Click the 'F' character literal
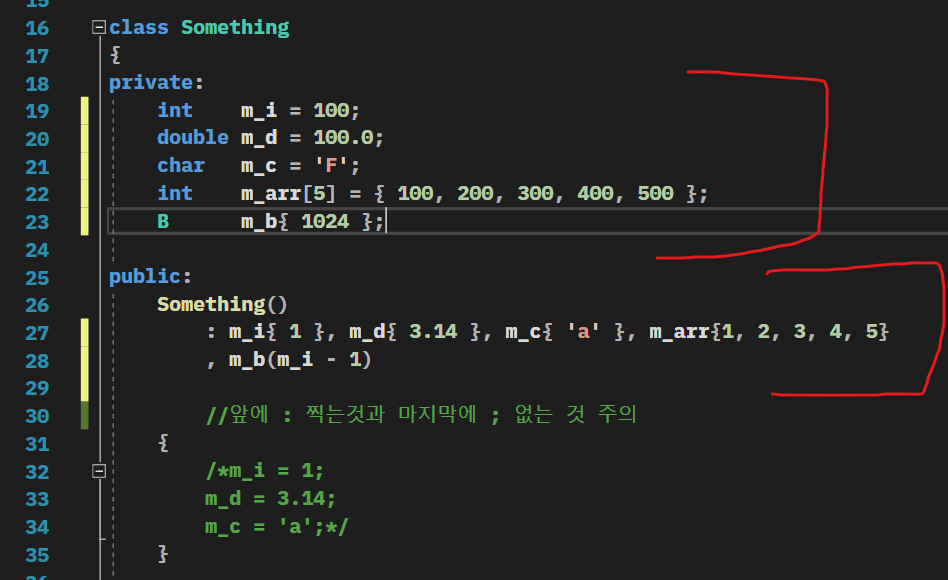948x580 pixels. (331, 166)
